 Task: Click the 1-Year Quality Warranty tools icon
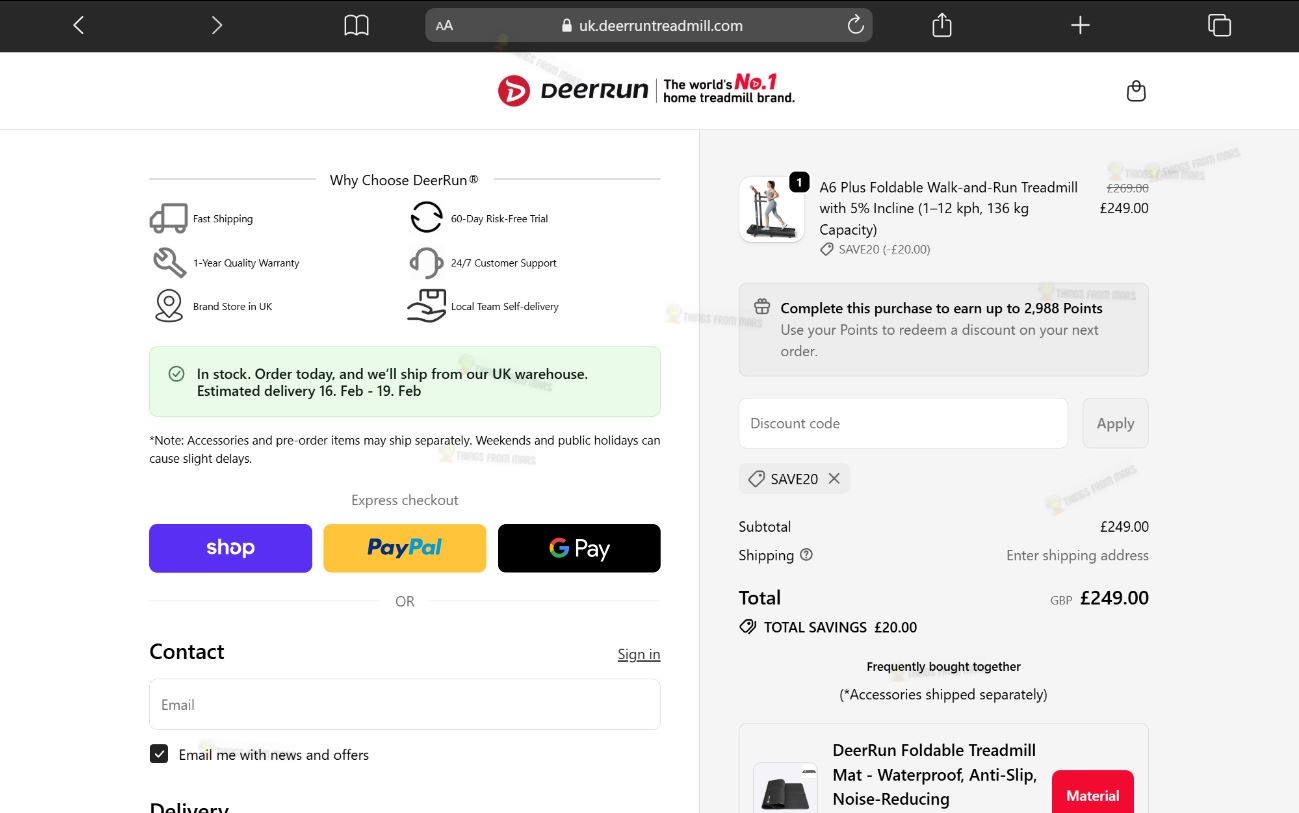coord(169,262)
